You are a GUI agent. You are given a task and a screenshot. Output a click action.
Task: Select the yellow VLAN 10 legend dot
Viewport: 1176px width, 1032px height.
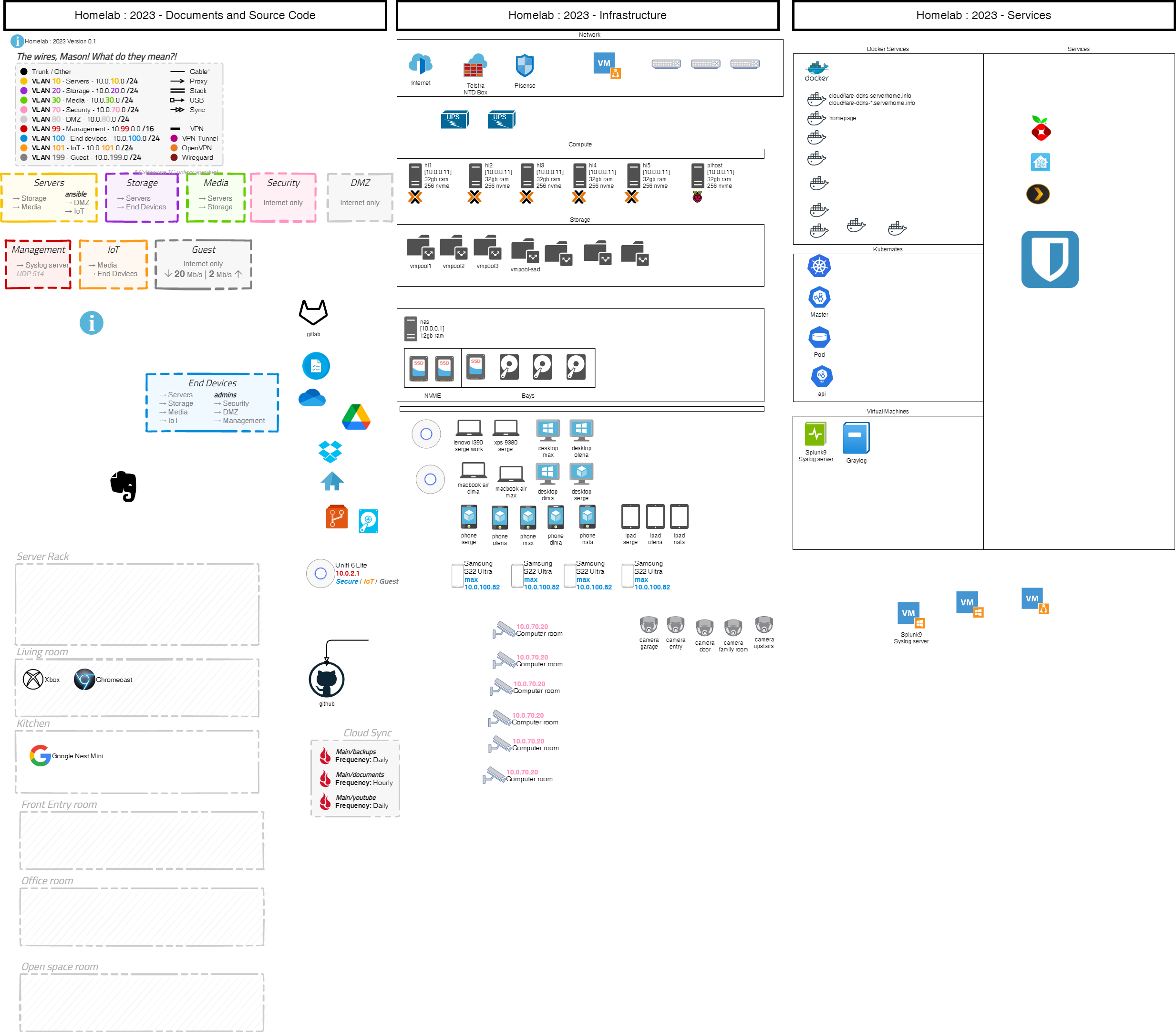[23, 81]
